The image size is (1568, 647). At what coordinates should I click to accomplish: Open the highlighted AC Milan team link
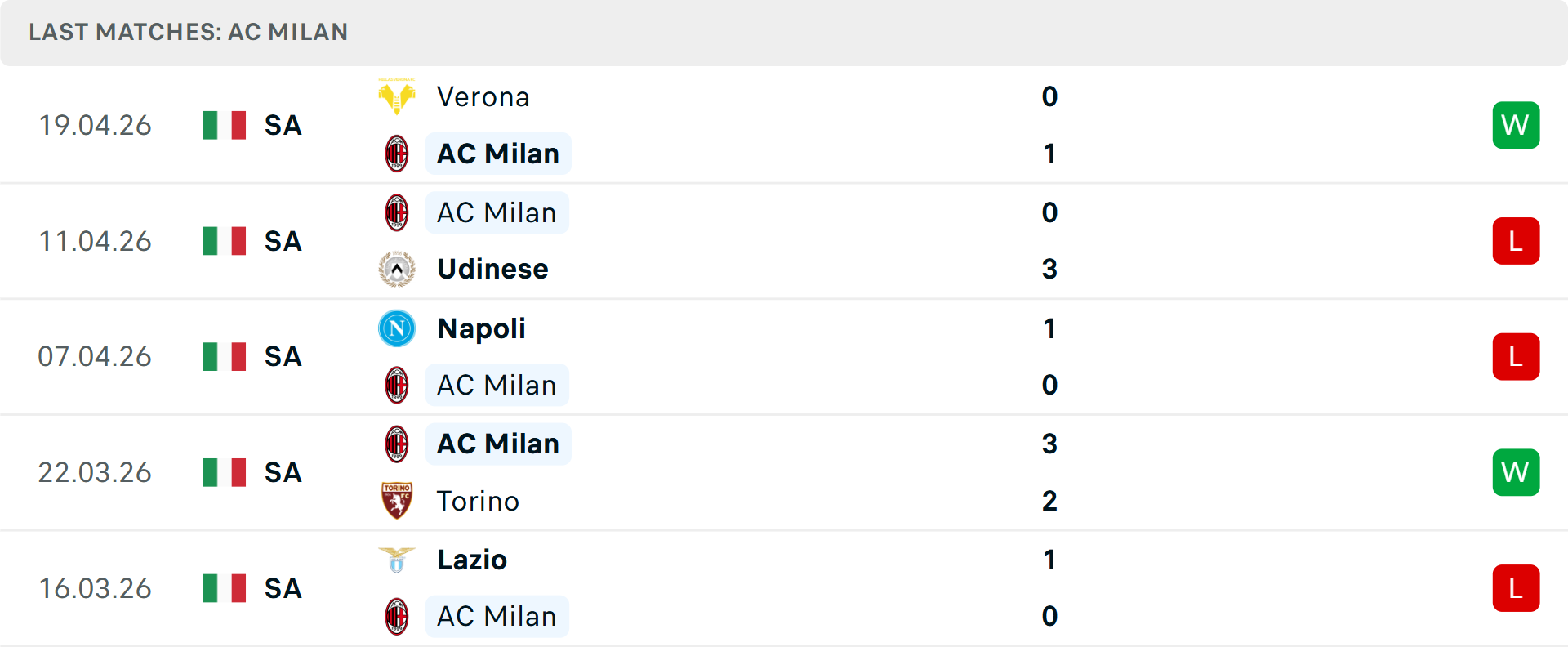pyautogui.click(x=497, y=153)
